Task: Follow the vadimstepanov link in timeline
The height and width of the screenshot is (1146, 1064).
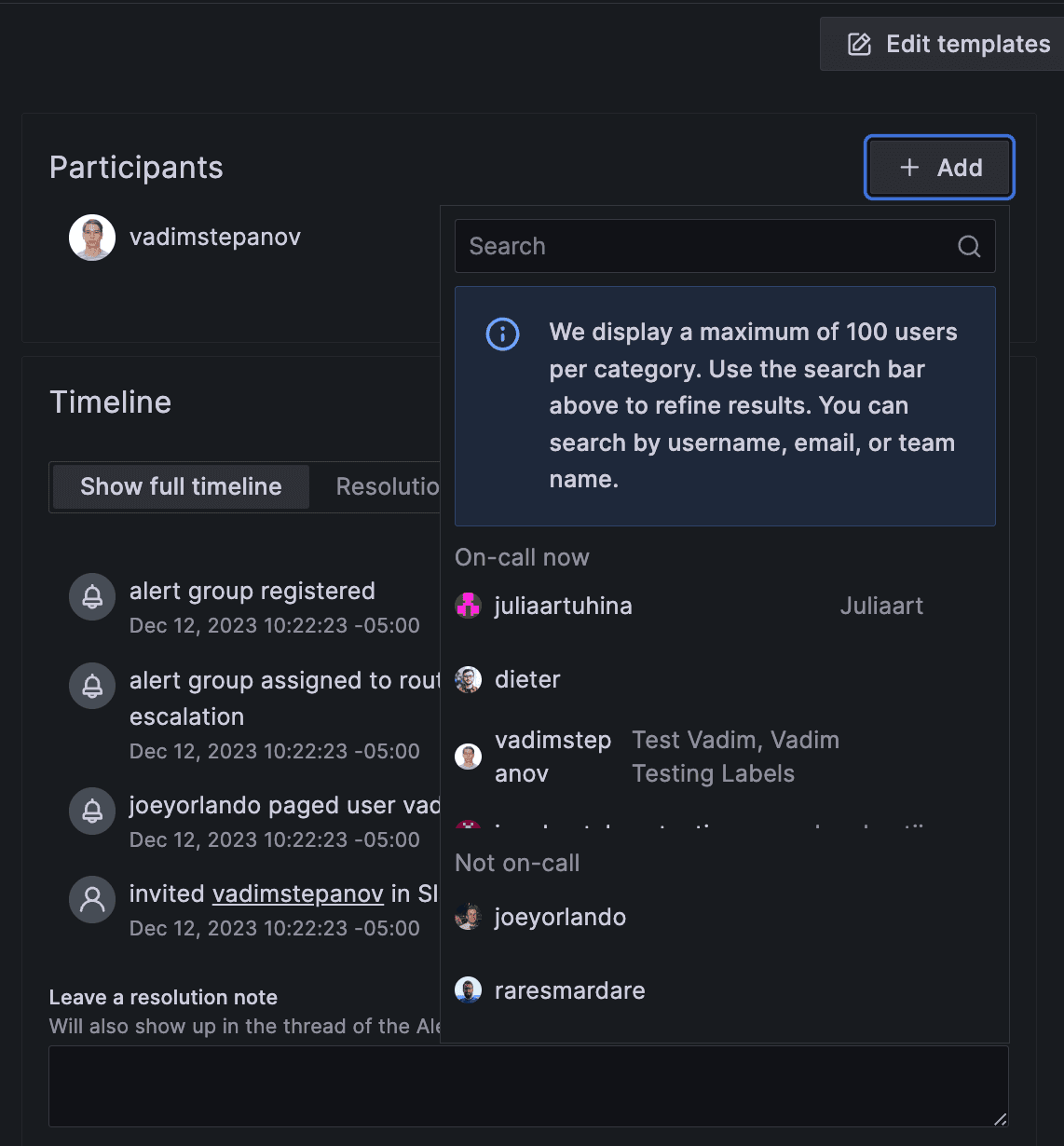Action: [298, 894]
